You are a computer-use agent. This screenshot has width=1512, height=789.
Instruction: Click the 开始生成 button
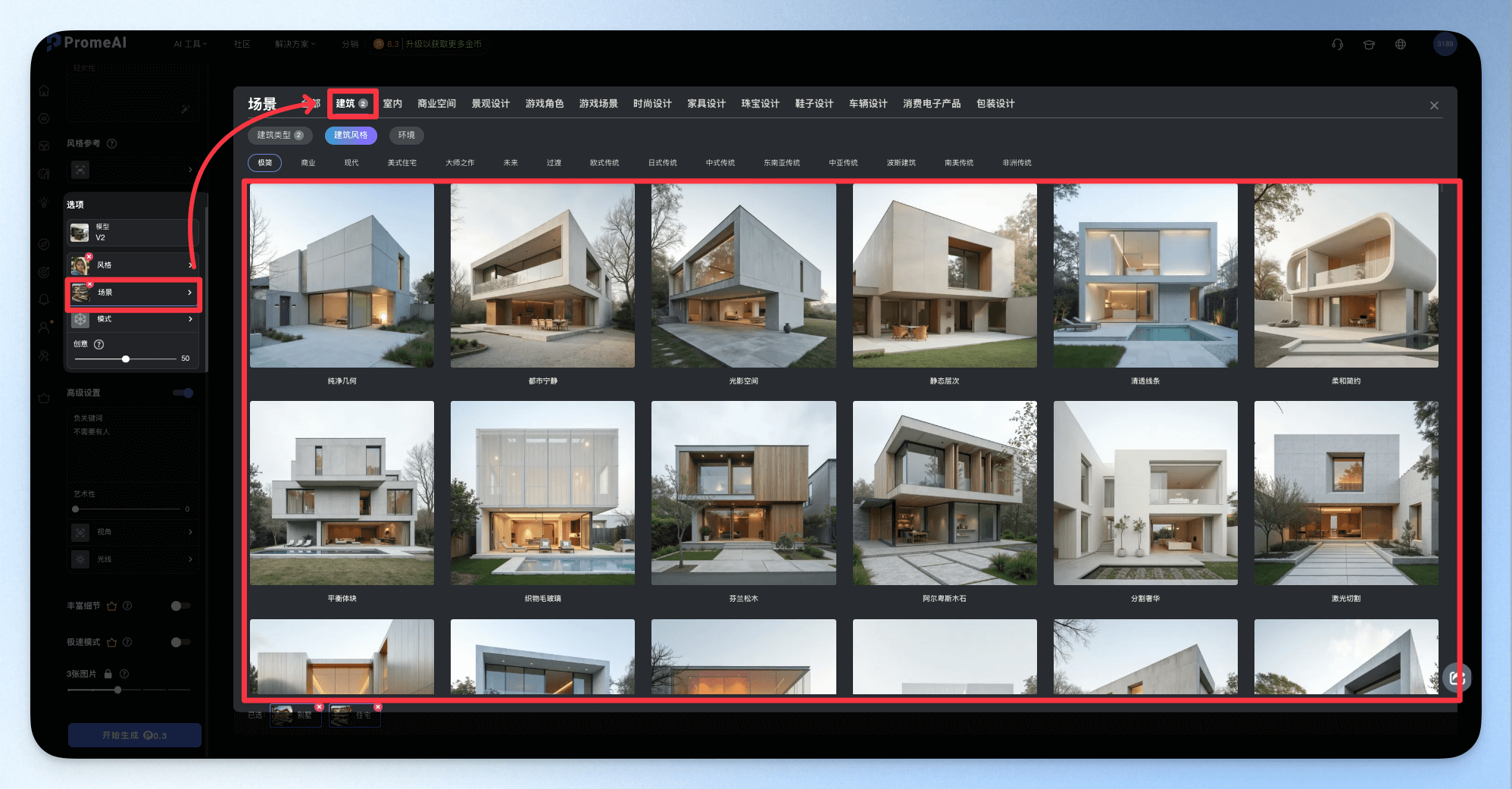pos(135,735)
